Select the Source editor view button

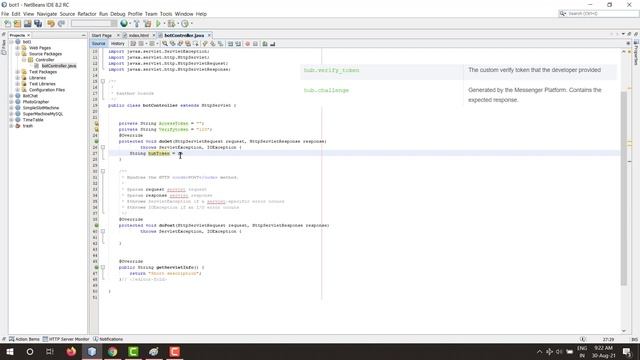(98, 44)
